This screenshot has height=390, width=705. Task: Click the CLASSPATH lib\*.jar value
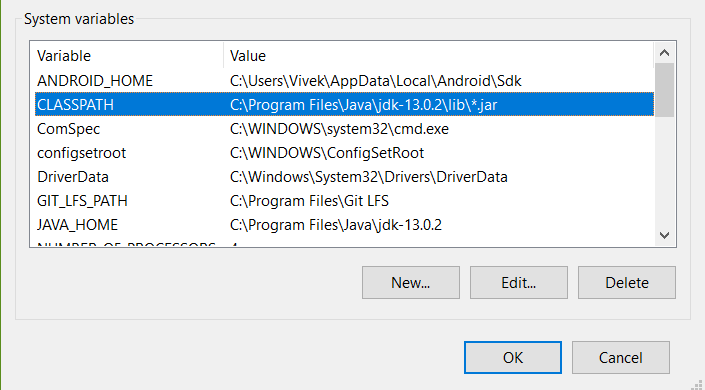point(363,105)
